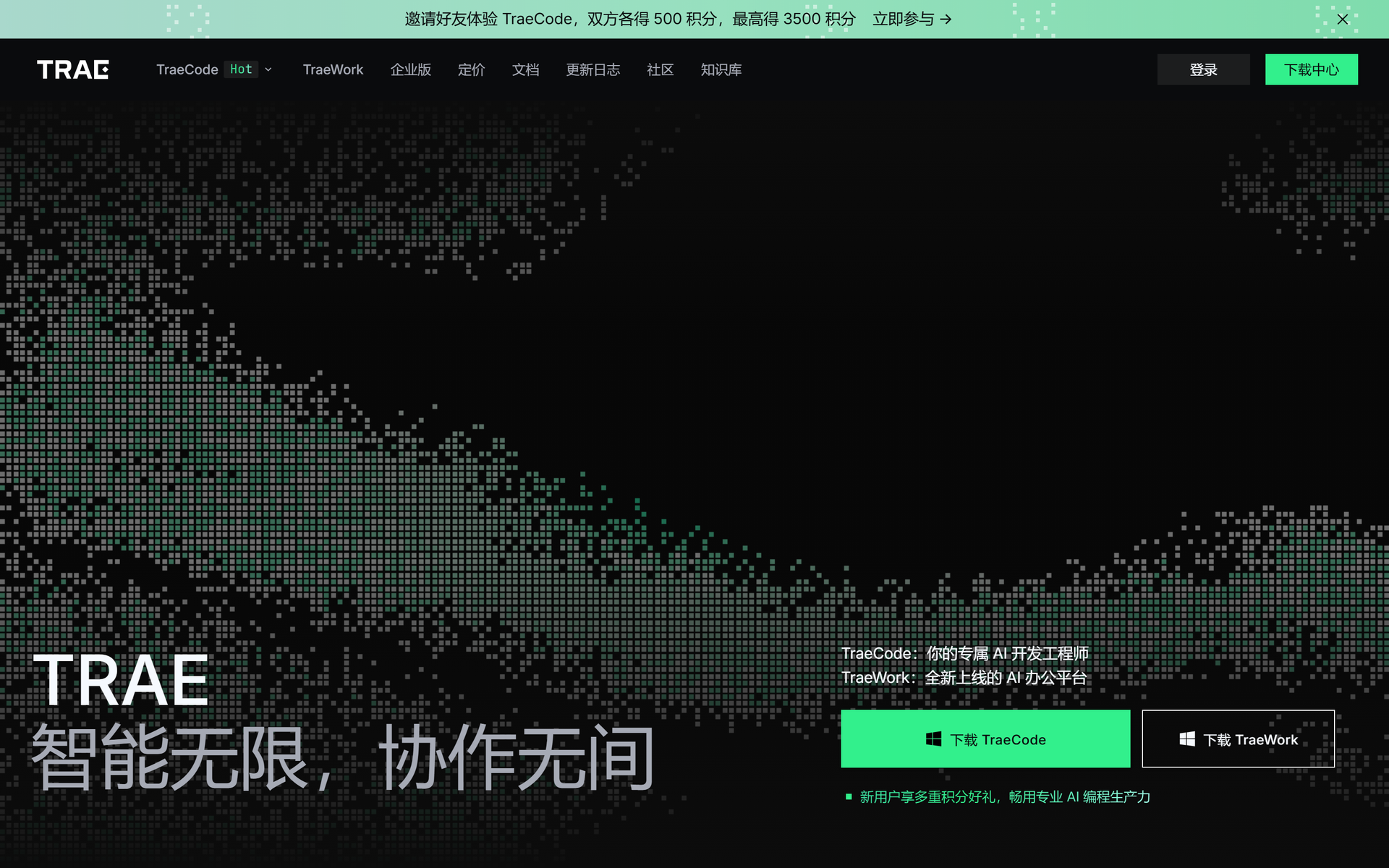This screenshot has width=1389, height=868.
Task: Open the 文档 docs link
Action: (x=526, y=69)
